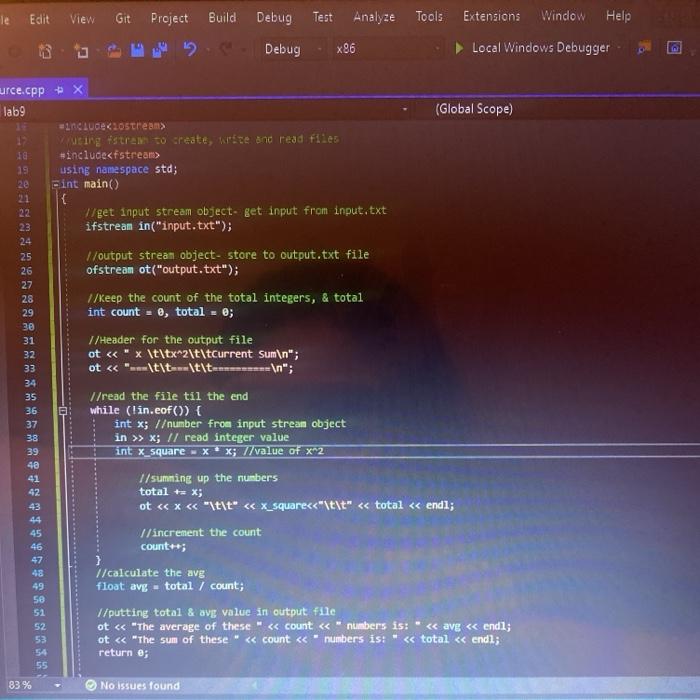
Task: Click the No issues found status text
Action: click(x=140, y=685)
